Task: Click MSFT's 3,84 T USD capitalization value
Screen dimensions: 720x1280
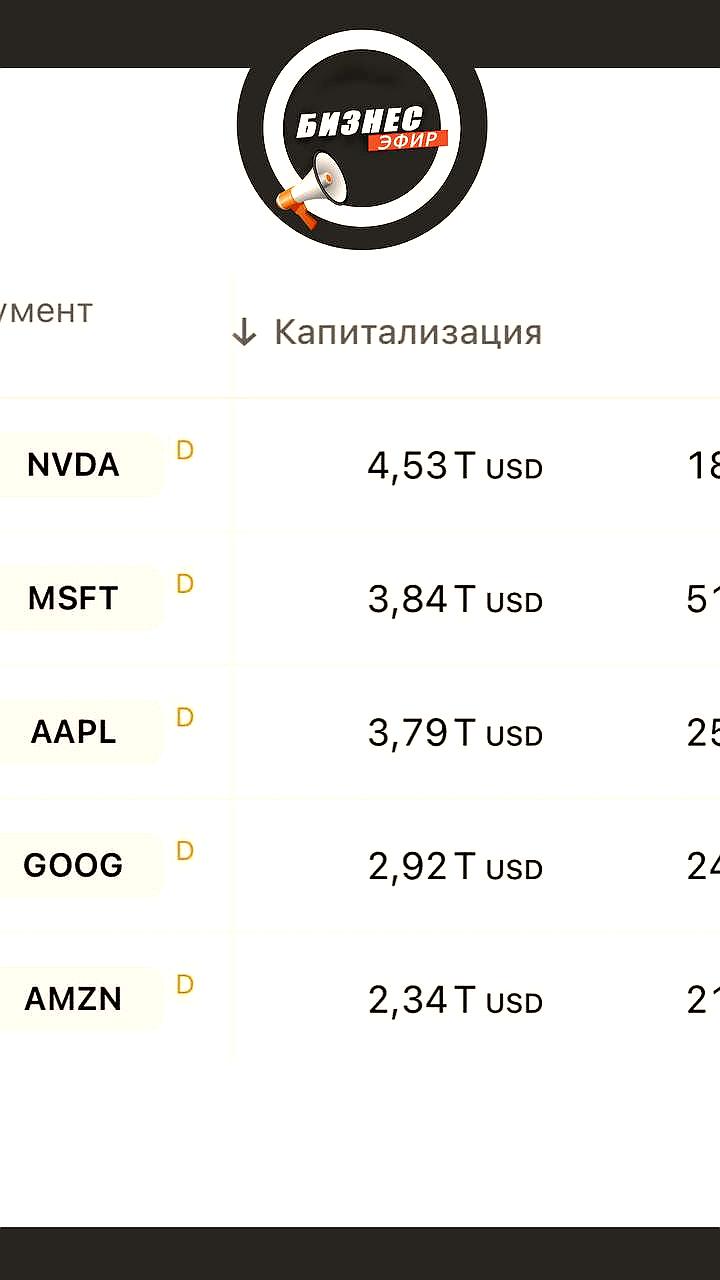Action: pyautogui.click(x=455, y=599)
